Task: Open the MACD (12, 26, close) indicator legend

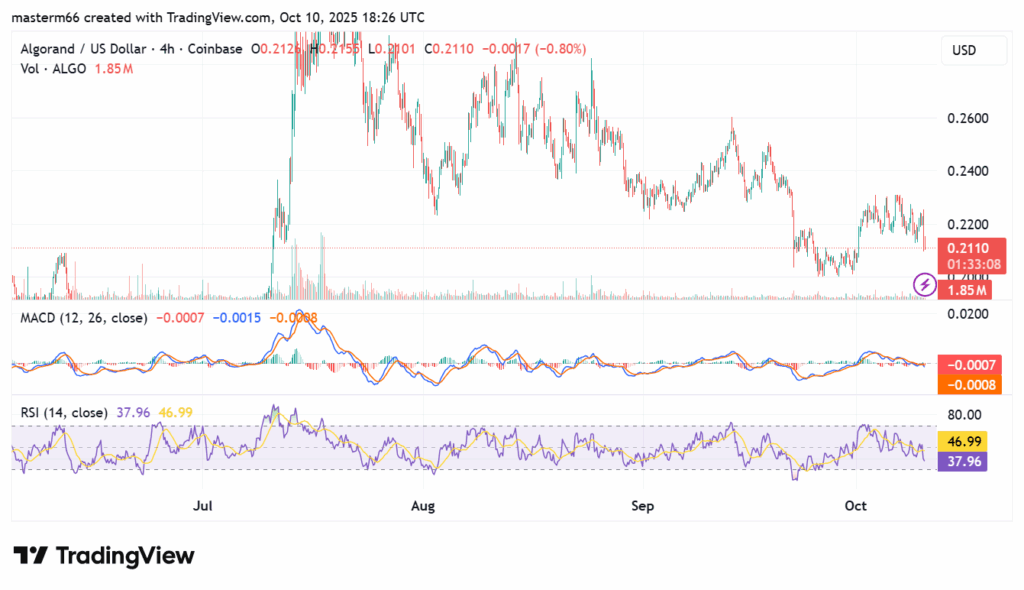Action: (x=85, y=317)
